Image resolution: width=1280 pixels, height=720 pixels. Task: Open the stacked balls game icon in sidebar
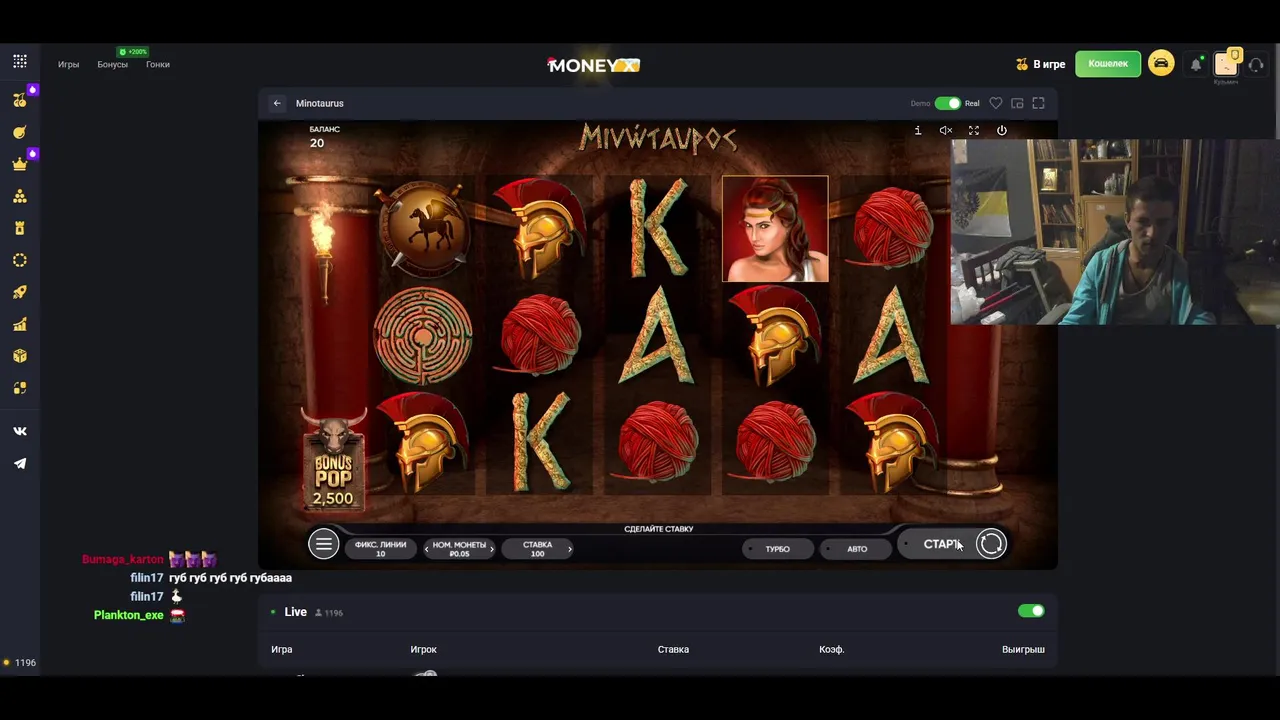point(20,196)
